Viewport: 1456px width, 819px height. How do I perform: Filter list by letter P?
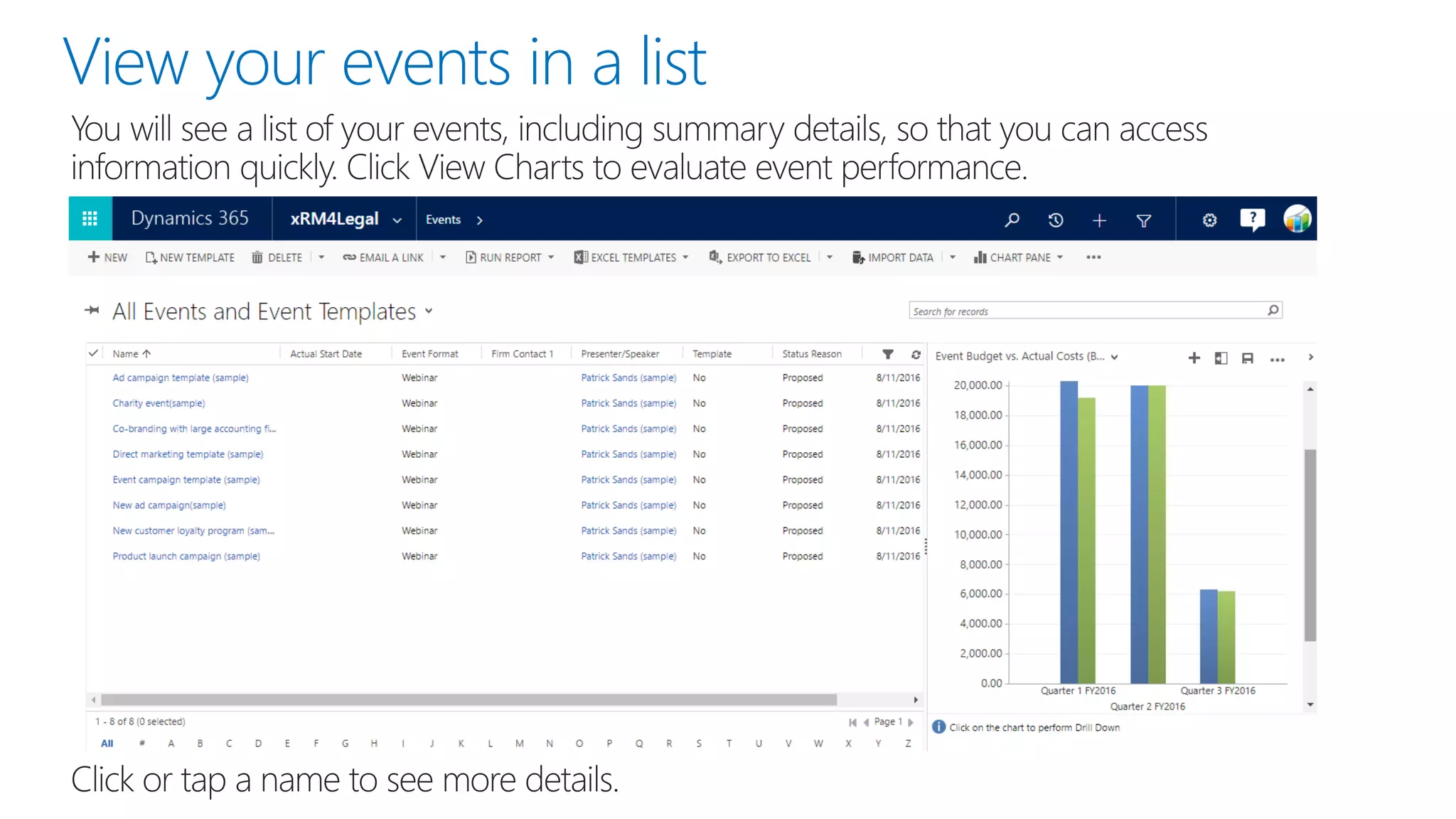pos(609,744)
